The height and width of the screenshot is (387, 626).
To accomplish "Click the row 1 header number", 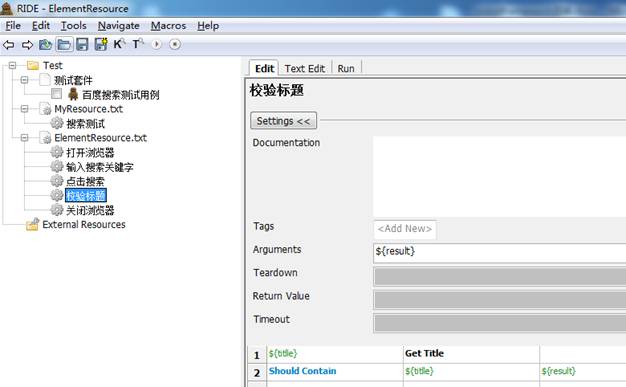I will [x=257, y=355].
